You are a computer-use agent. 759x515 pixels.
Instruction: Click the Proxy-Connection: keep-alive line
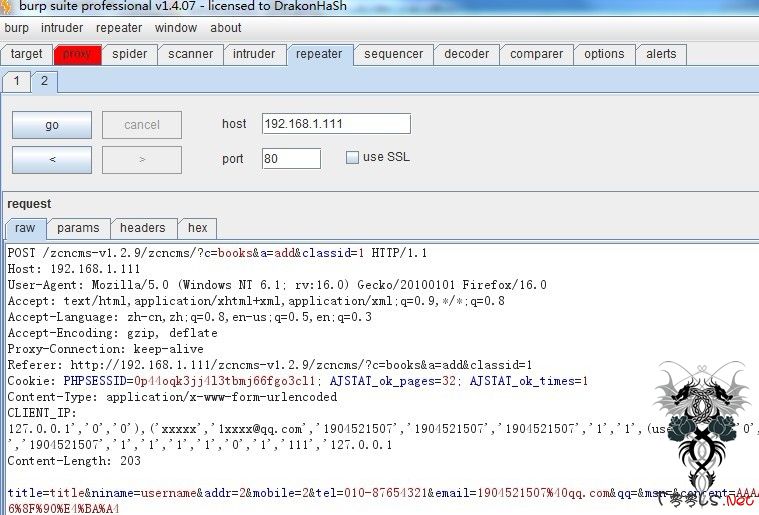pyautogui.click(x=106, y=349)
